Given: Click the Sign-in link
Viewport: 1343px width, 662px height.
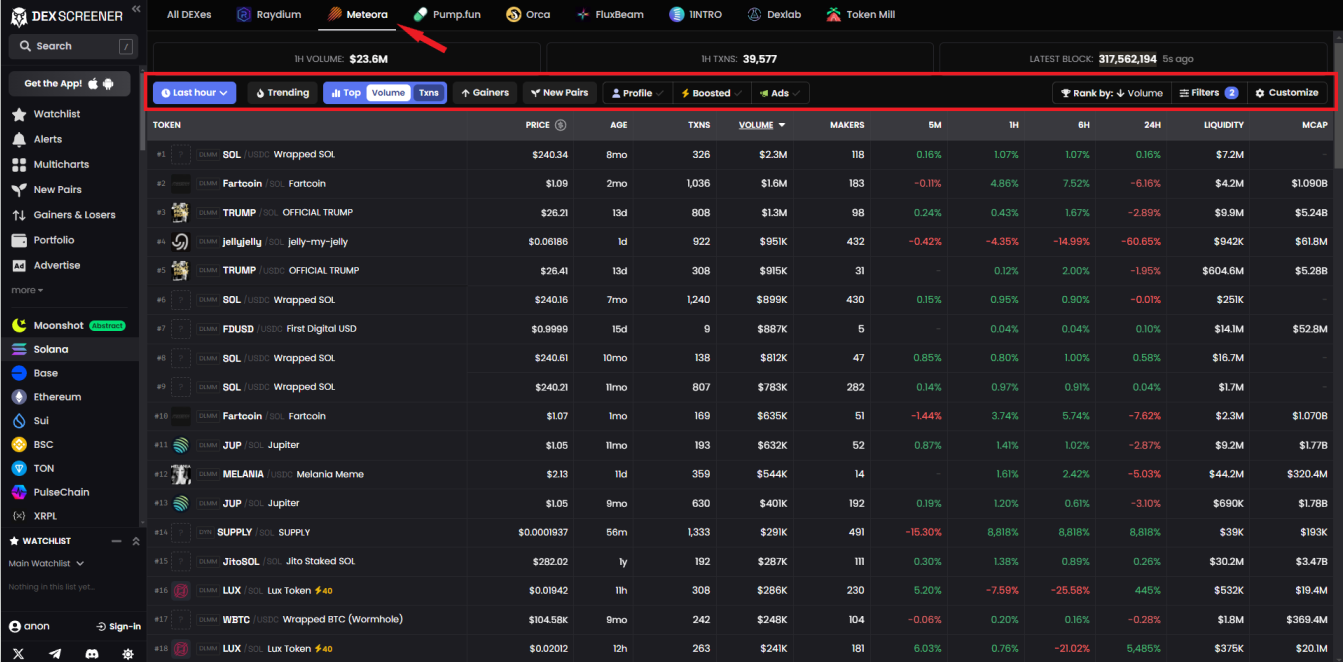Looking at the screenshot, I should point(118,627).
